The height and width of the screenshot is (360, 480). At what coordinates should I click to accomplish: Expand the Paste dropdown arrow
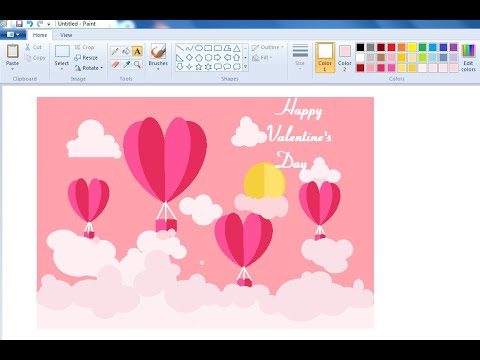tap(12, 69)
